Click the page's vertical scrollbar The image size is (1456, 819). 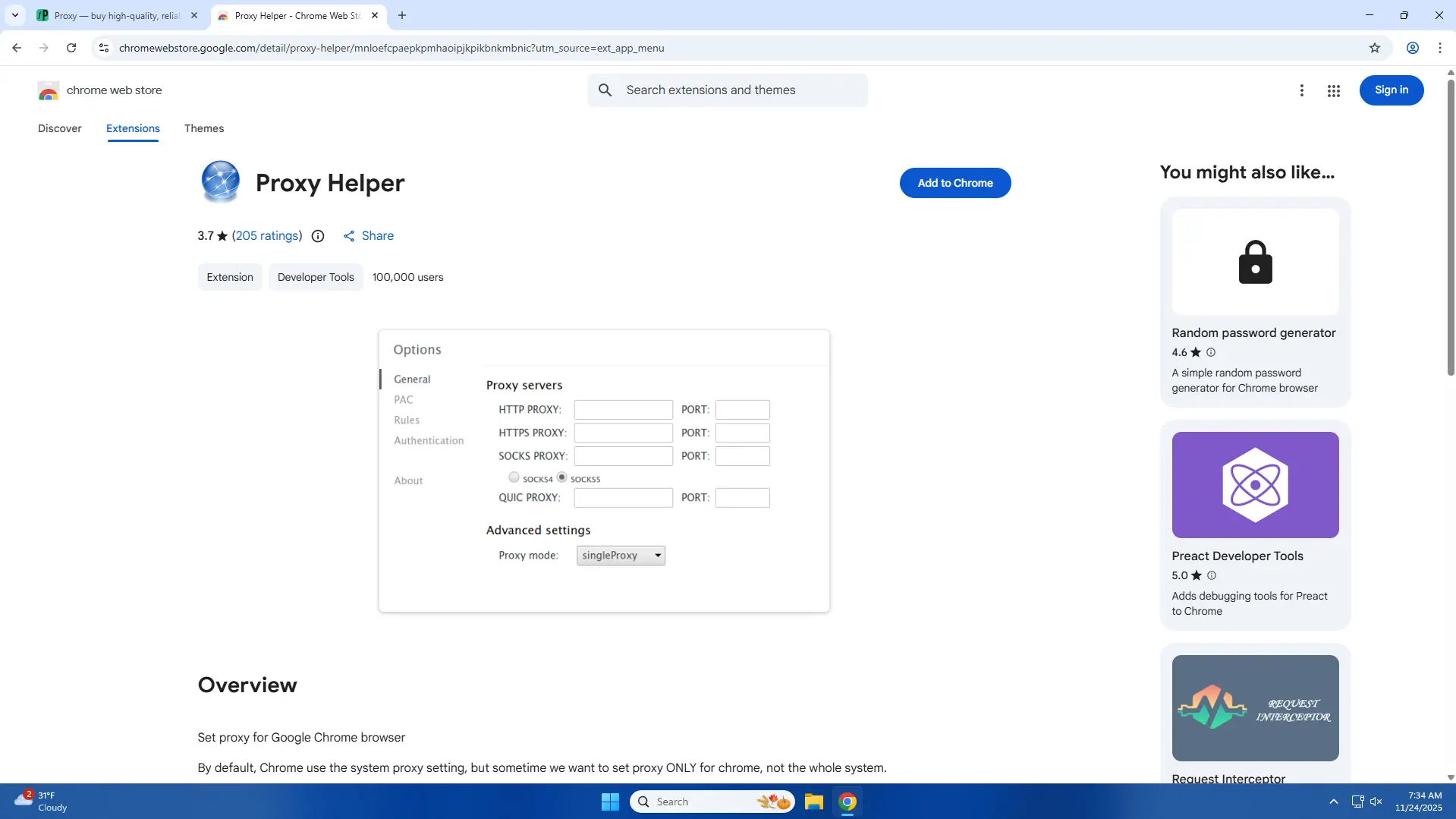point(1451,228)
